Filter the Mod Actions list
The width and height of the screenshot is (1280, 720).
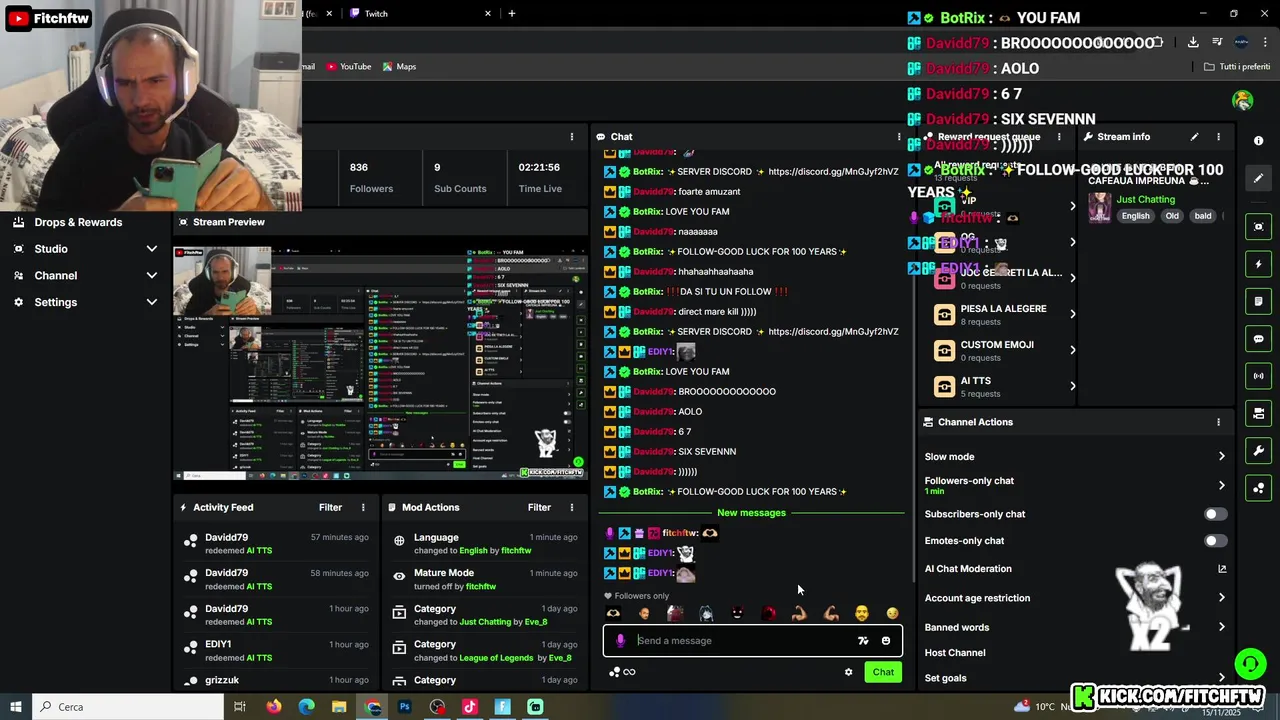[539, 507]
